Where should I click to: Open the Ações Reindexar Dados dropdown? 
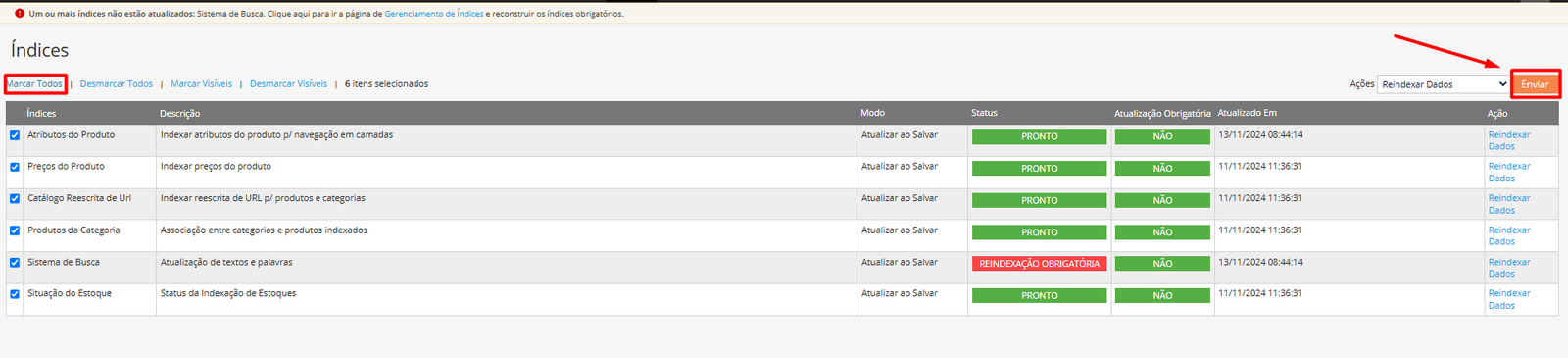pyautogui.click(x=1443, y=84)
